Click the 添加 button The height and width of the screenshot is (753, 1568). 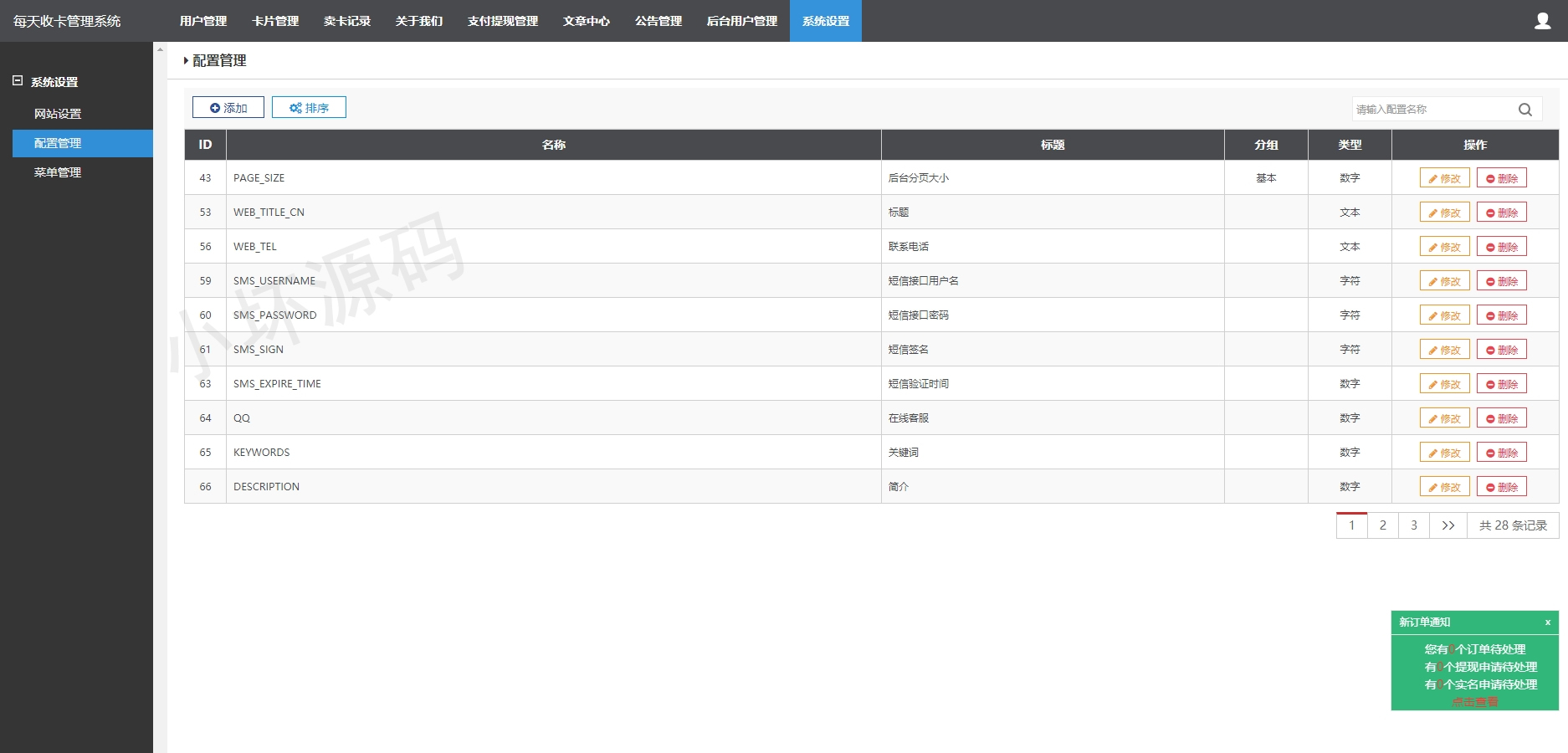pos(228,108)
